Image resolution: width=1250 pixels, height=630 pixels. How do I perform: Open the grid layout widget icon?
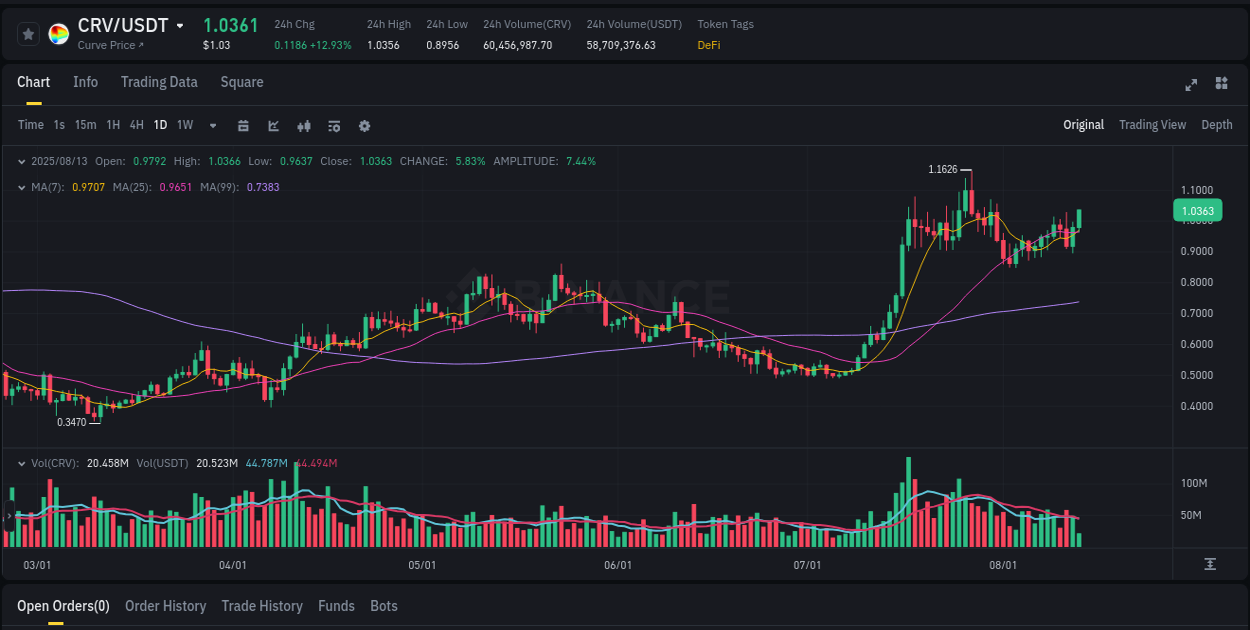point(1220,86)
